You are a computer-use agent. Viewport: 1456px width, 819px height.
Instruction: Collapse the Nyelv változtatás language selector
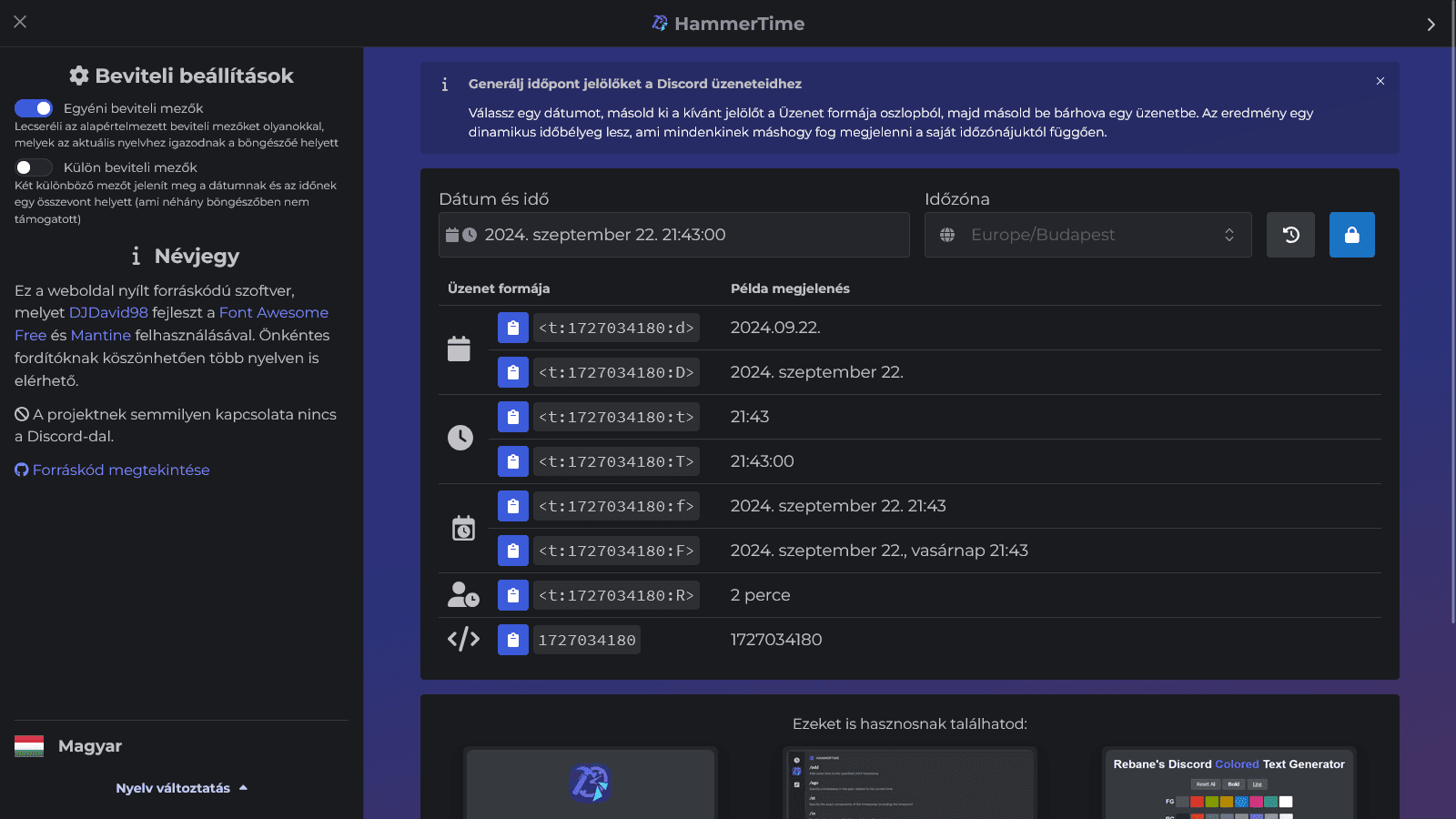click(181, 787)
